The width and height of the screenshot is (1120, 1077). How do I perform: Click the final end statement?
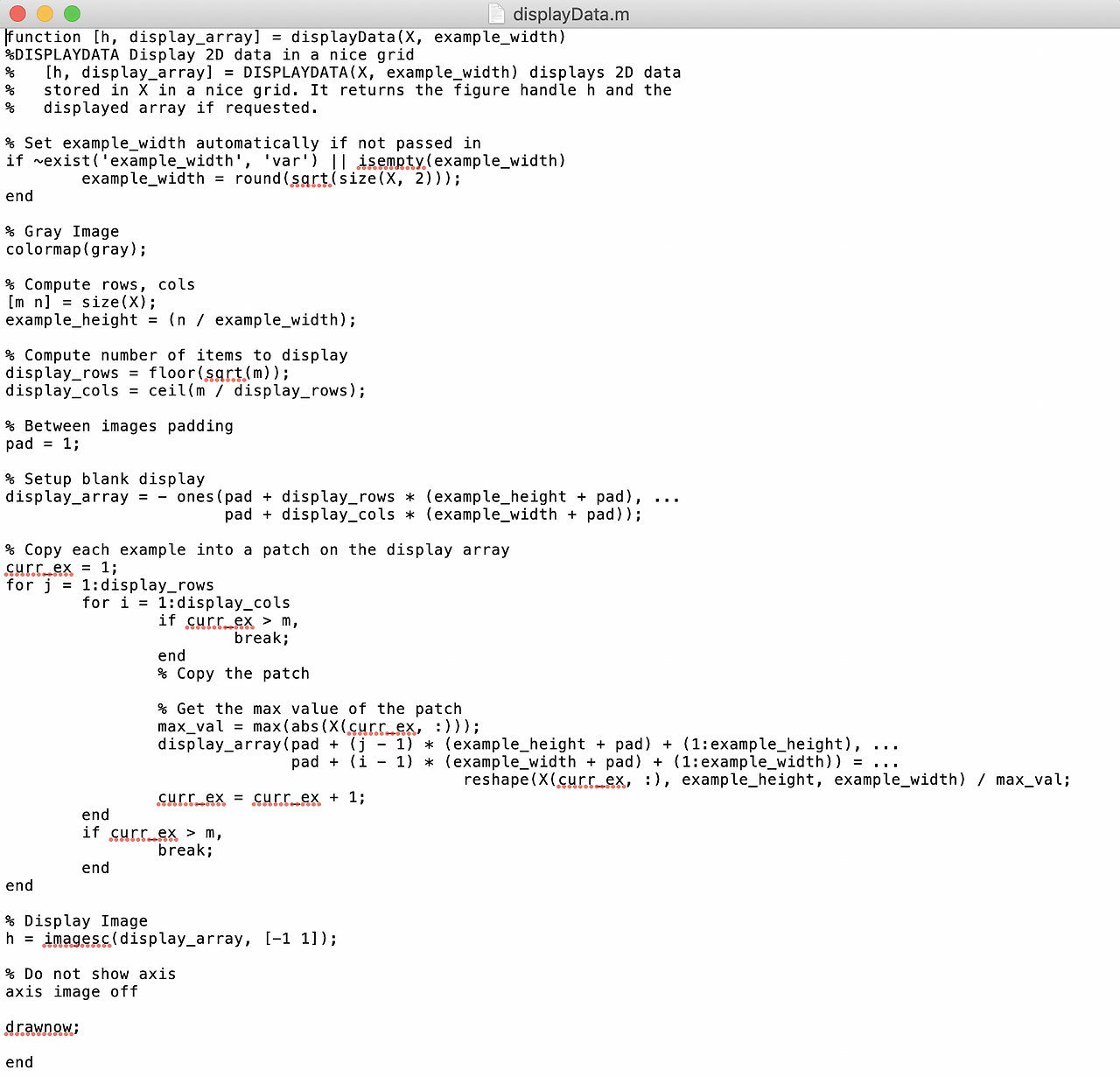tap(18, 1061)
